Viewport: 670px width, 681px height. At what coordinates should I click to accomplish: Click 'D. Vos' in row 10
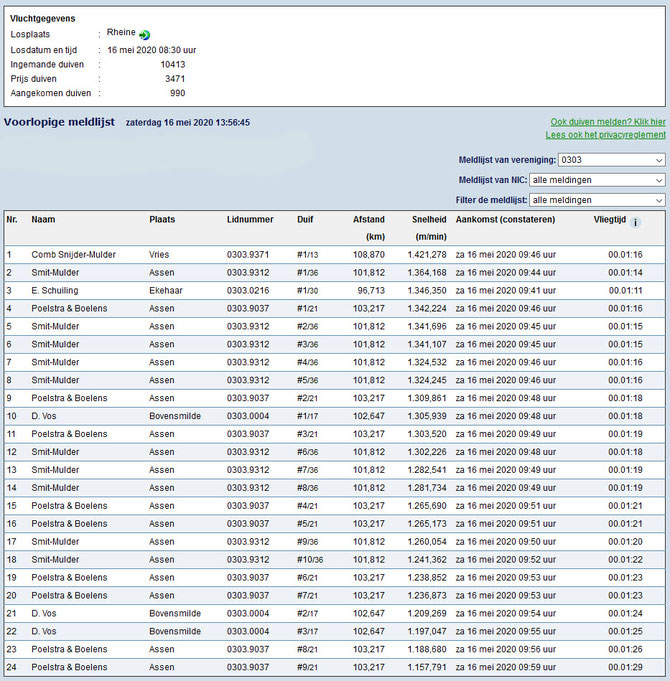[44, 416]
